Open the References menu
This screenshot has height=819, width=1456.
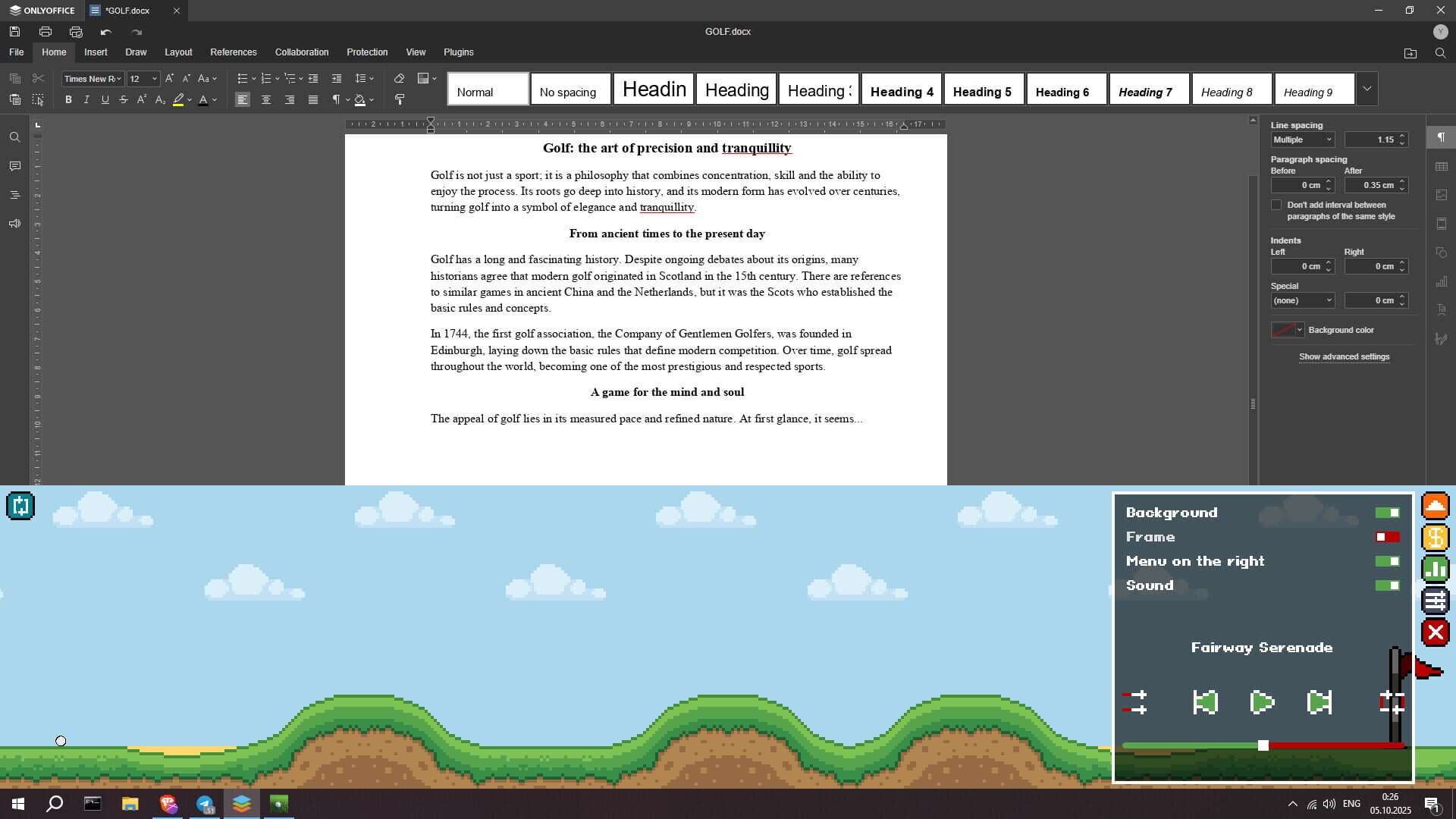[x=233, y=52]
